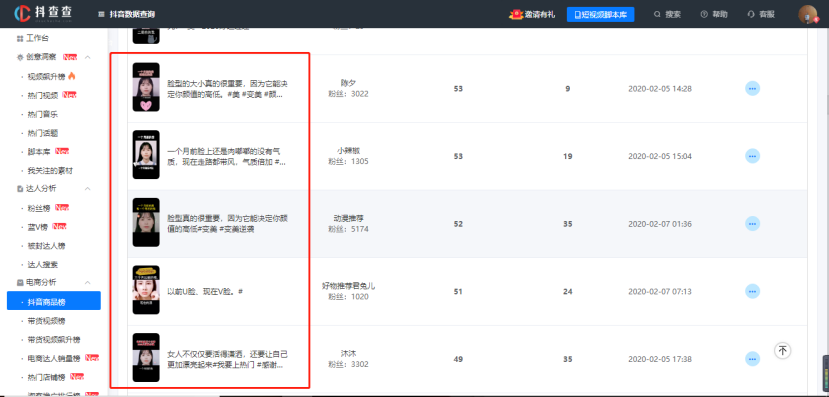
Task: Open 搜索 in the top bar
Action: (x=667, y=15)
